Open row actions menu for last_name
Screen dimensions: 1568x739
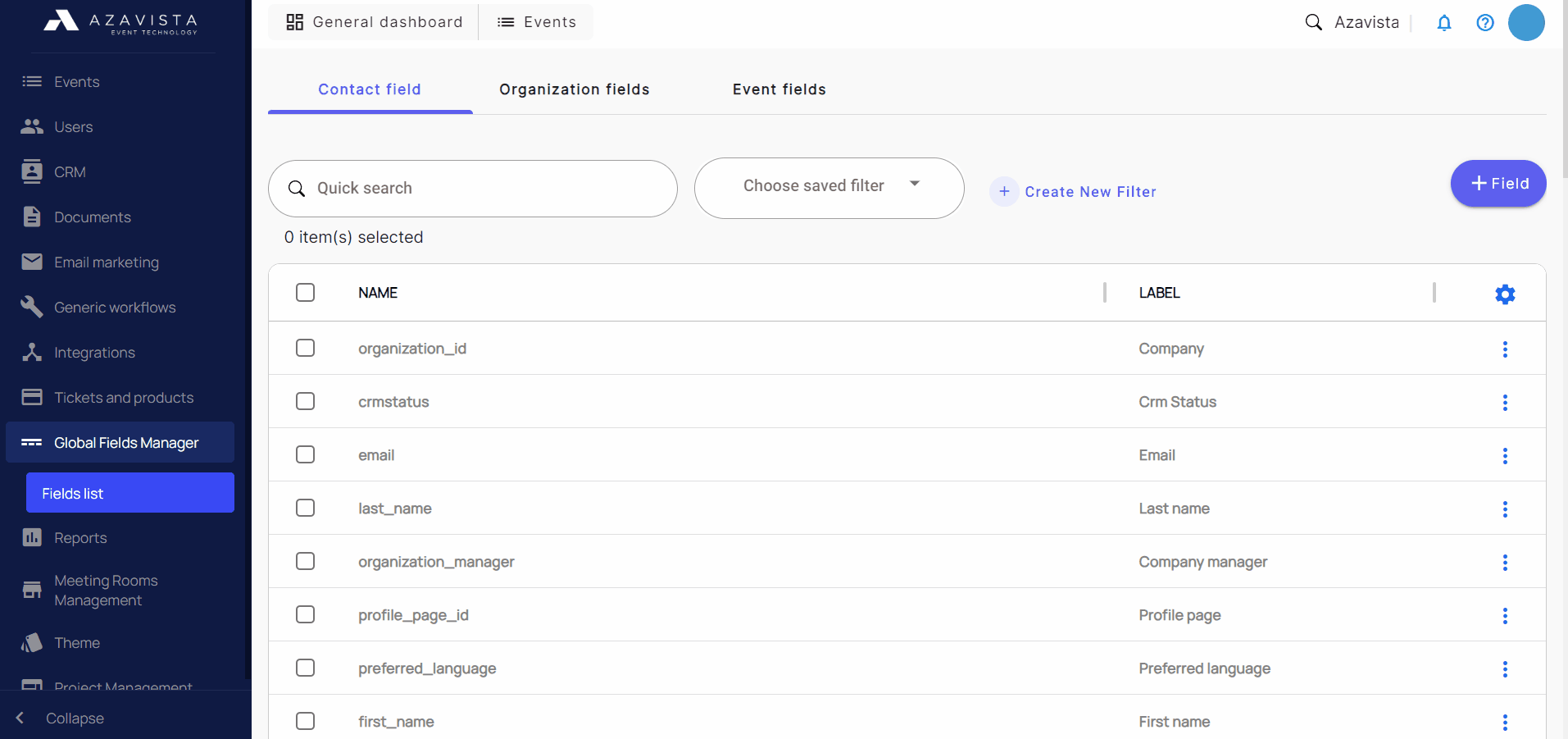(1505, 509)
